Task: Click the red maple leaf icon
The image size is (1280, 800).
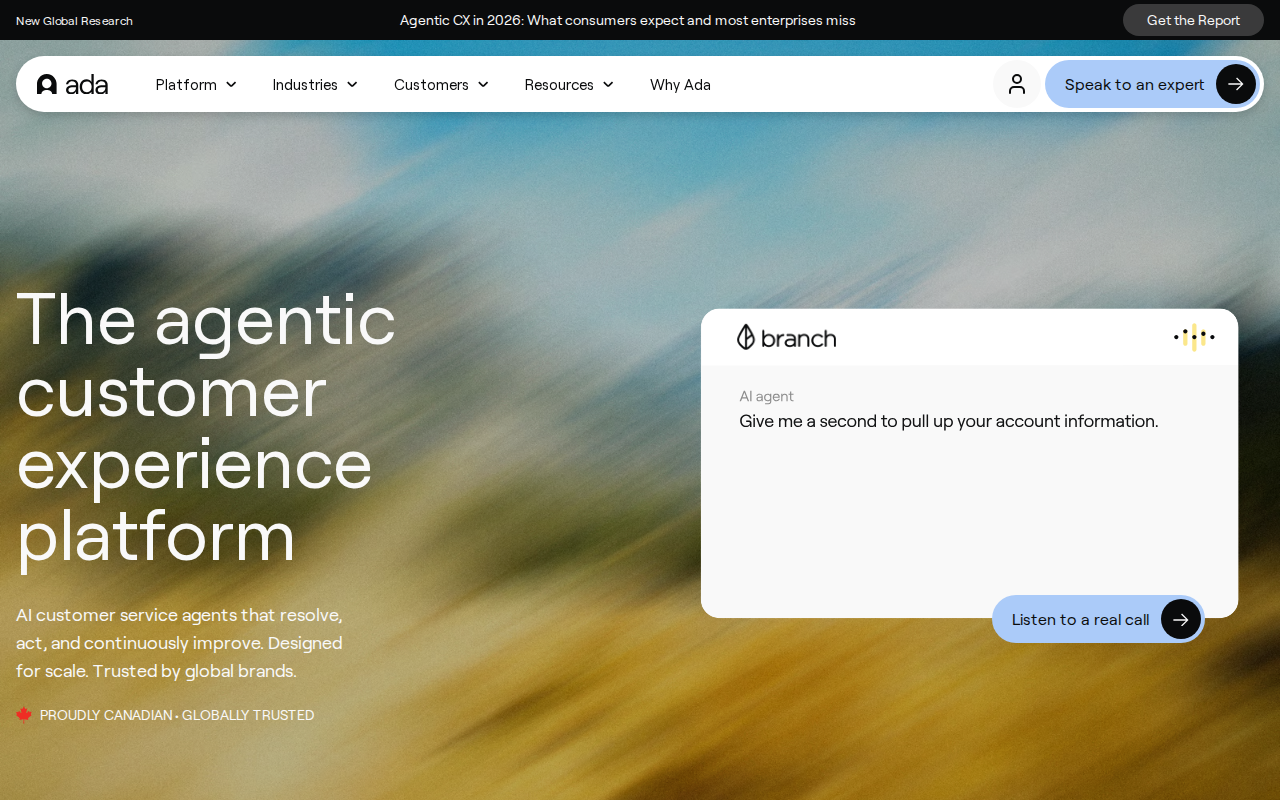Action: pyautogui.click(x=24, y=714)
